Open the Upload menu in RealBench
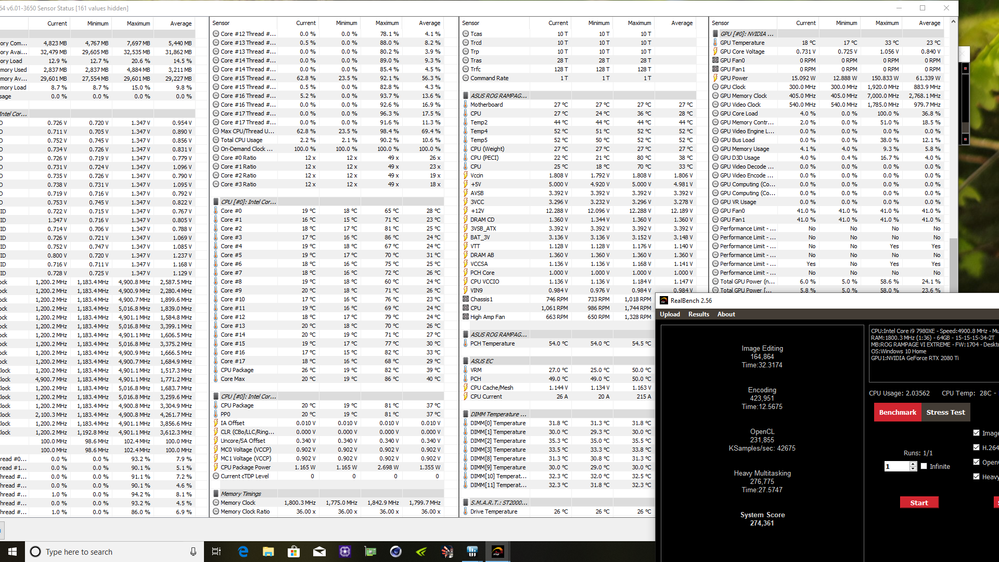Viewport: 999px width, 562px height. [670, 314]
